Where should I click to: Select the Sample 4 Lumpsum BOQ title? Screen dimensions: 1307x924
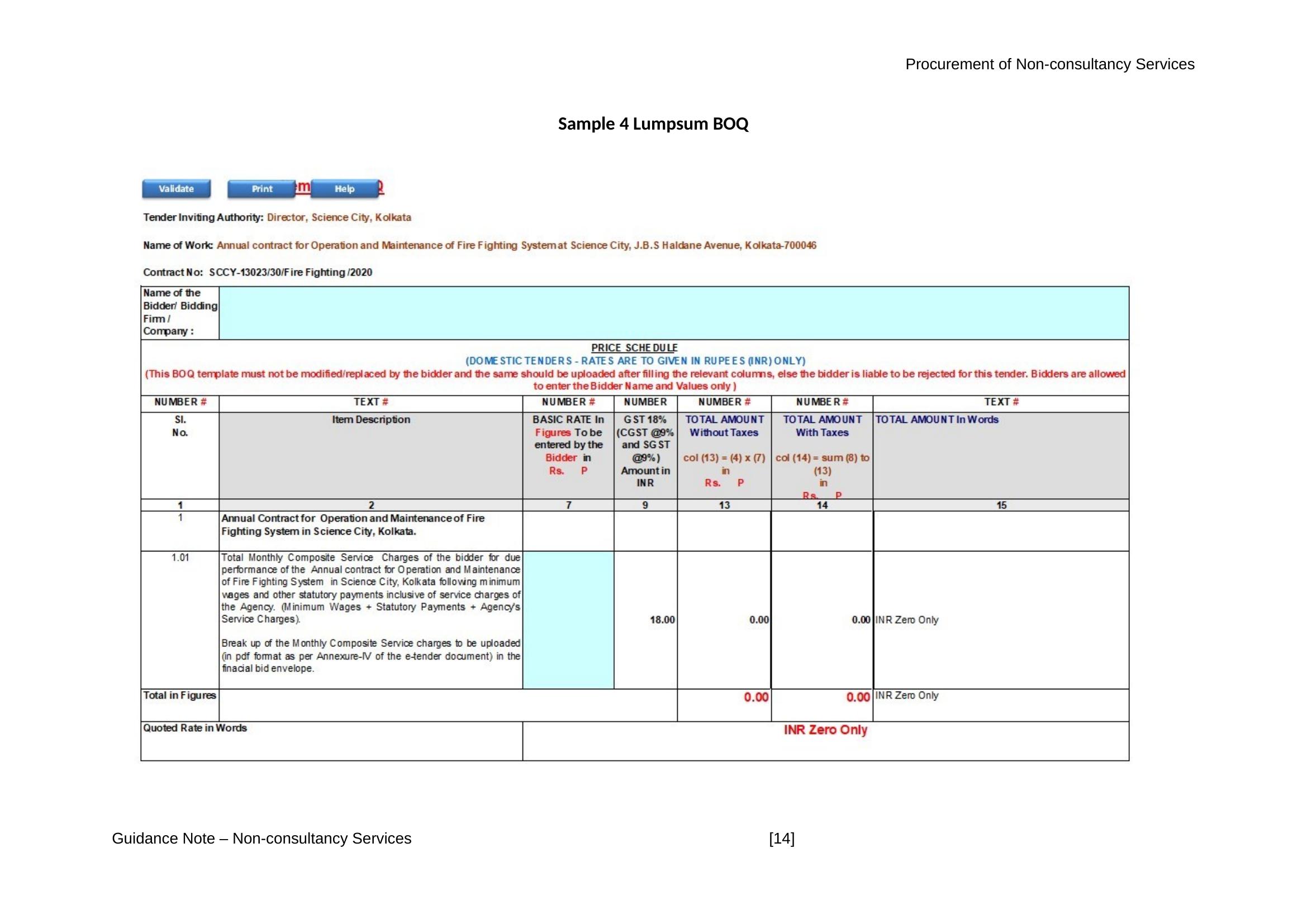(x=653, y=124)
